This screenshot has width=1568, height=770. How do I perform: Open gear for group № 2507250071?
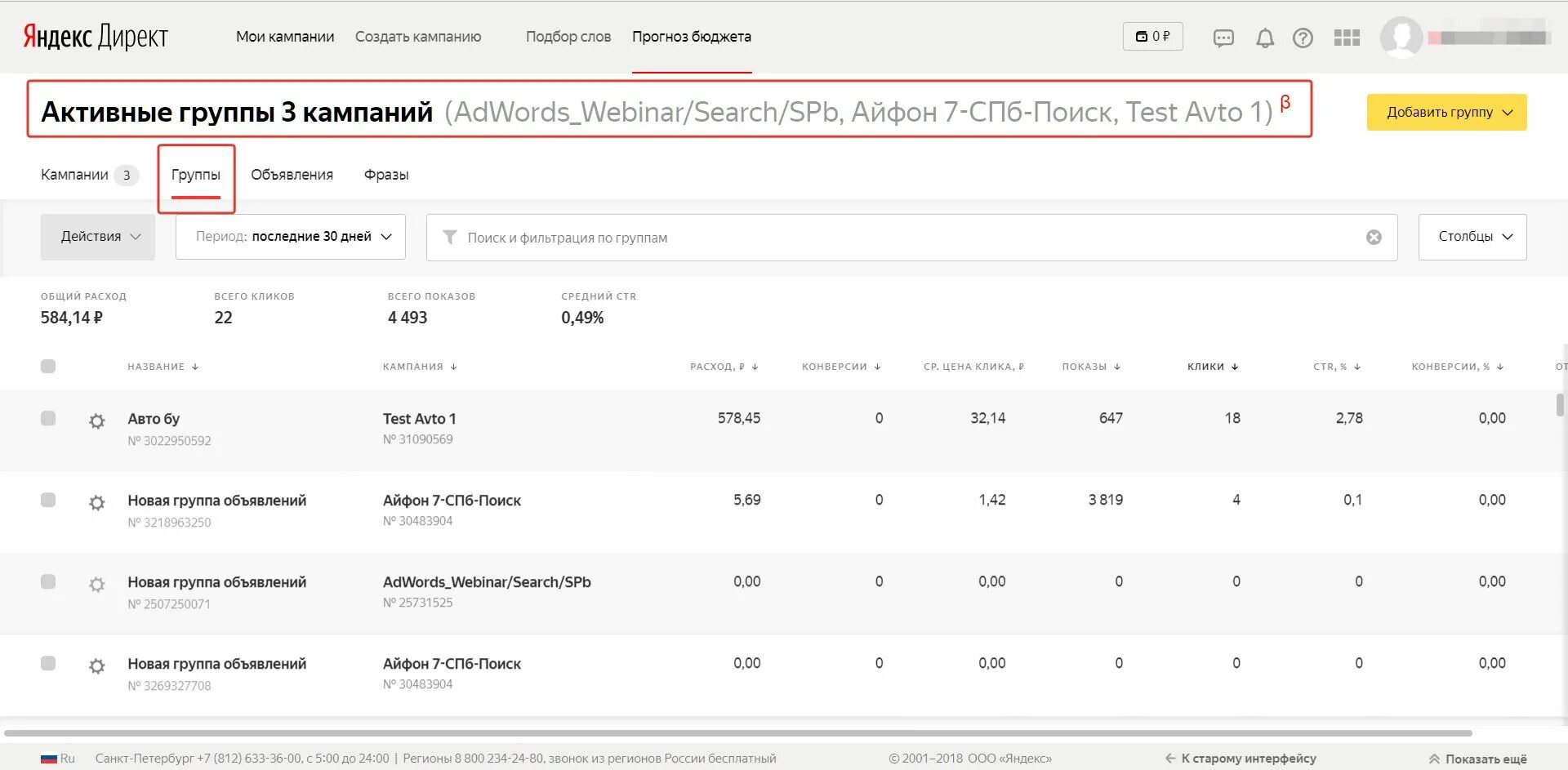click(x=97, y=585)
